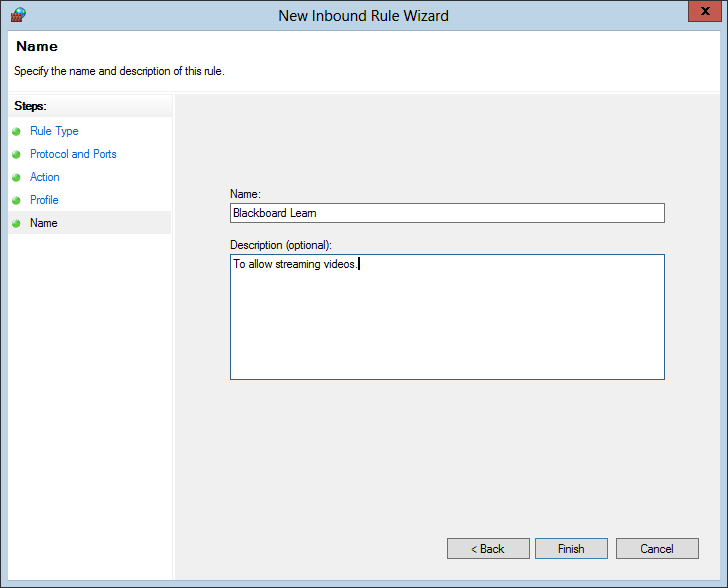Viewport: 728px width, 588px height.
Task: Click the green bullet beside Action
Action: pyautogui.click(x=16, y=177)
